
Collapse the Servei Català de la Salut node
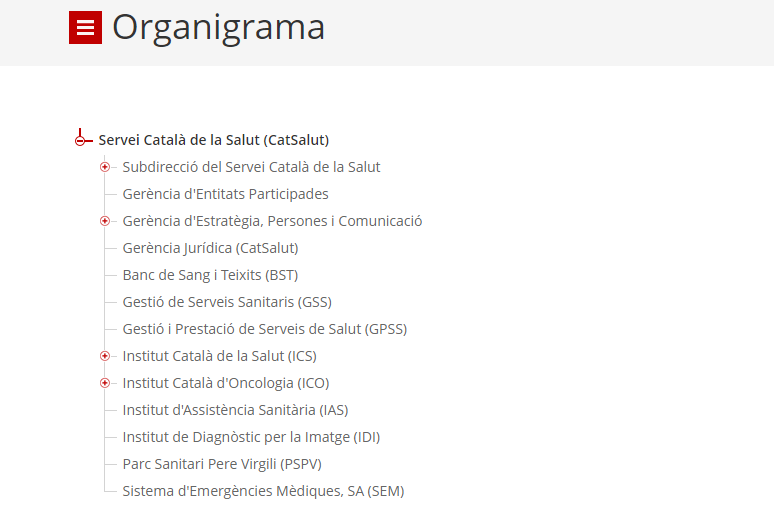click(80, 141)
